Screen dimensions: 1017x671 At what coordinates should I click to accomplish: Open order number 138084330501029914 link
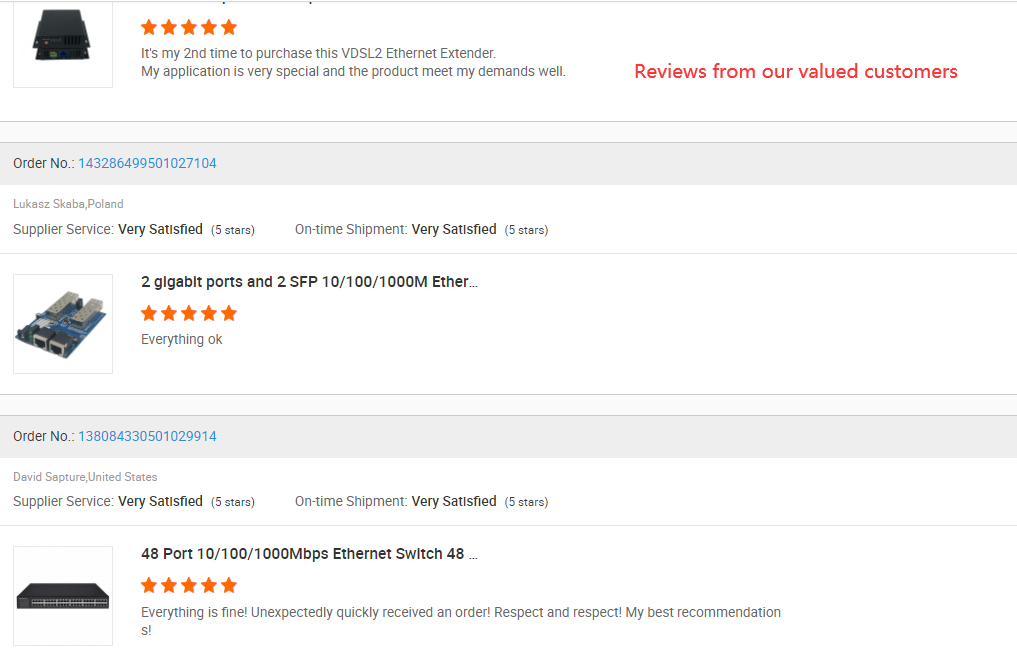(147, 436)
